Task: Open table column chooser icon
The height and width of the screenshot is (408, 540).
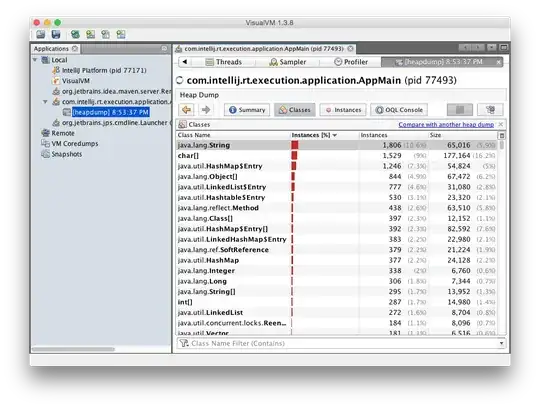Action: tap(502, 135)
